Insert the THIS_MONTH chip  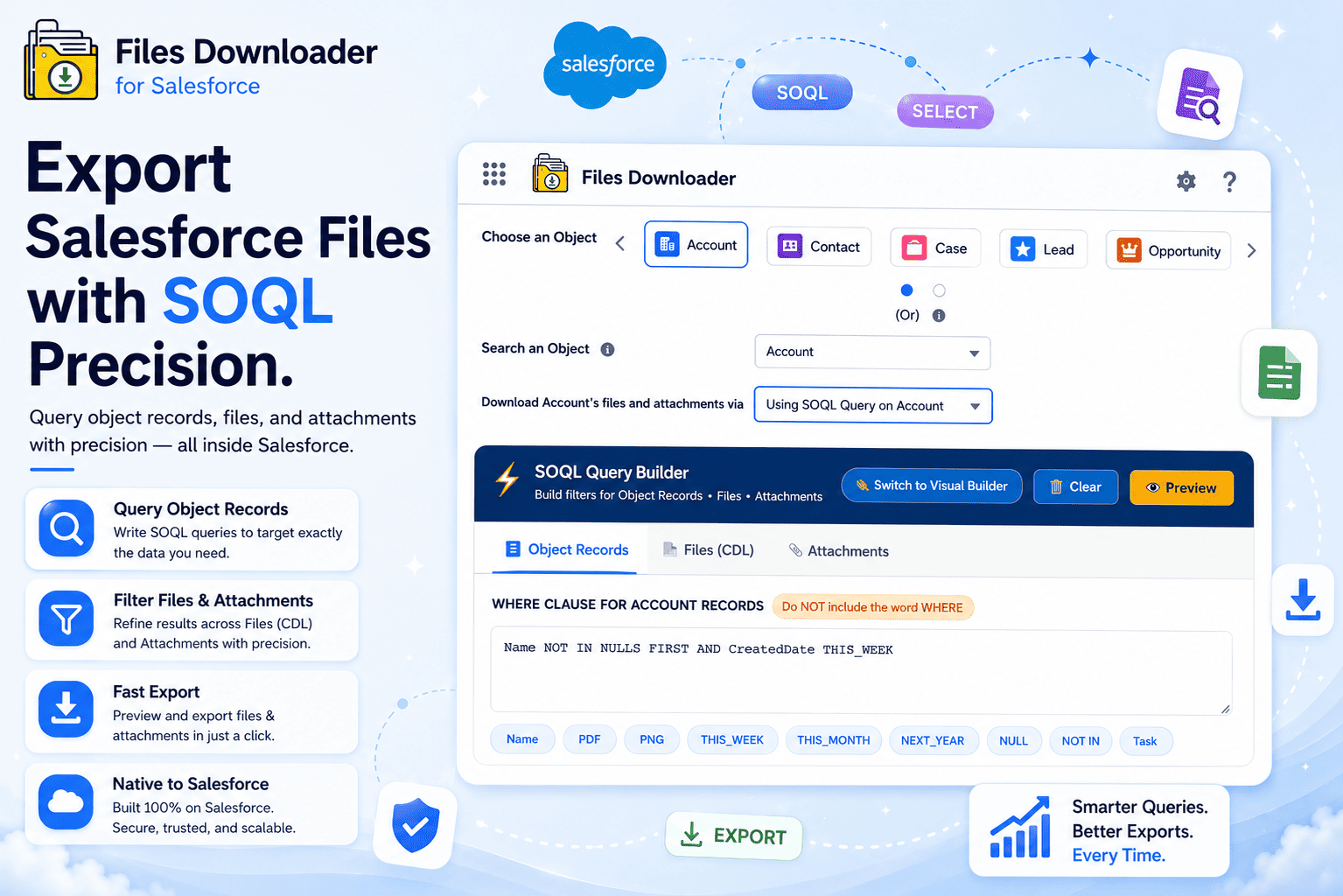tap(833, 740)
